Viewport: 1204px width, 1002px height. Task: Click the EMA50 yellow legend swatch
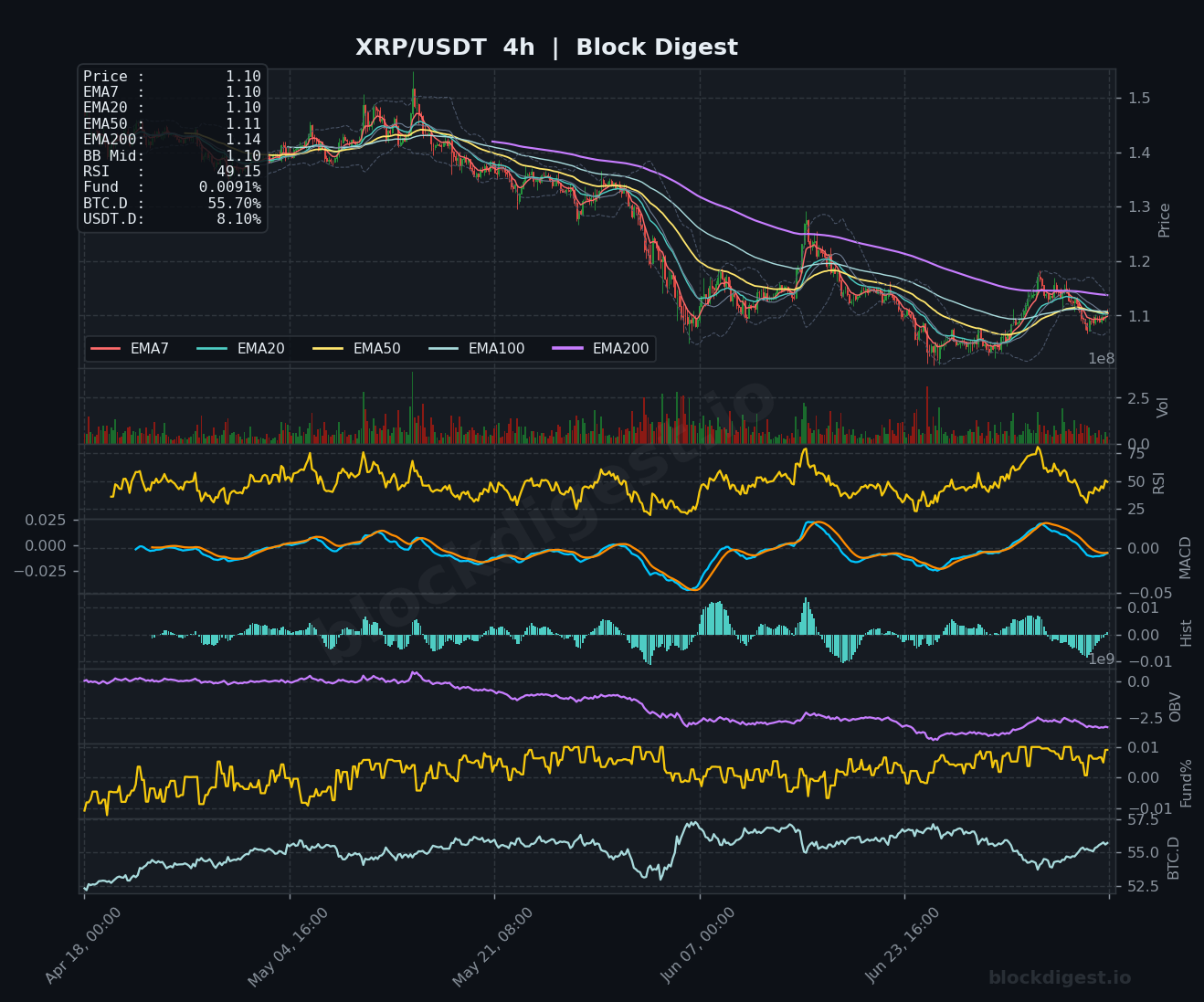coord(328,349)
